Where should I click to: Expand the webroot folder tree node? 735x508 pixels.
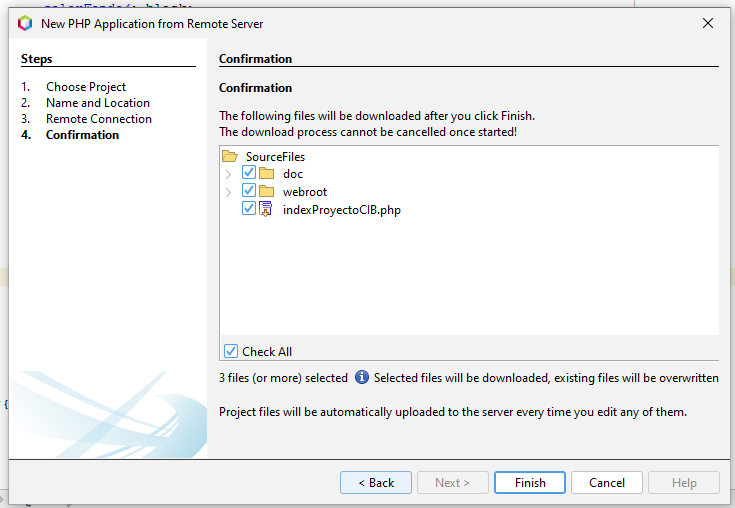(x=228, y=191)
